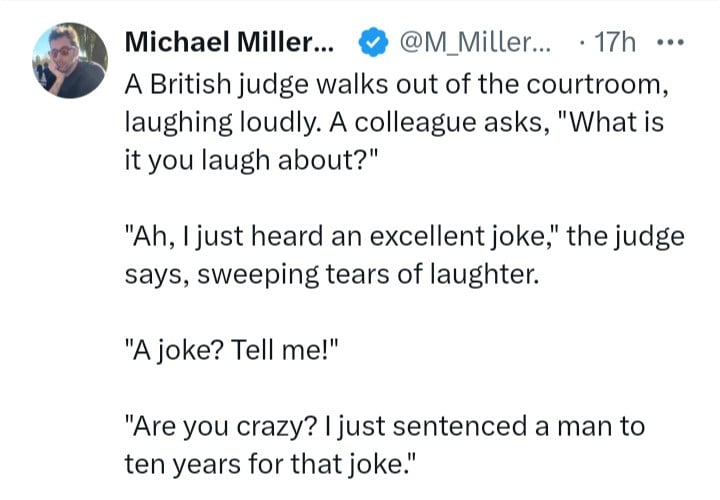Image resolution: width=720 pixels, height=500 pixels.
Task: Click the word "laughter" in the tweet
Action: click(482, 275)
